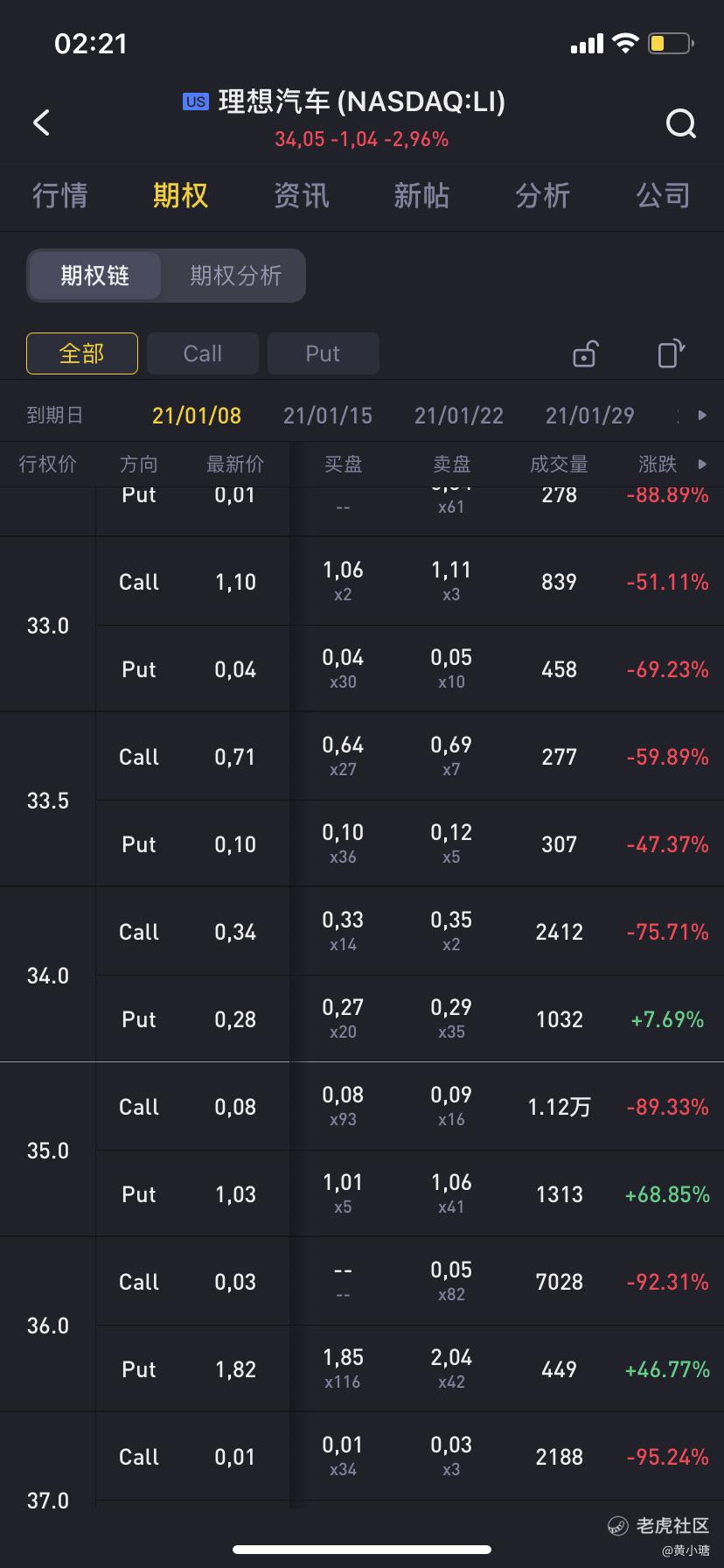Show more columns arrow beside 涨跌
The image size is (724, 1568).
(x=701, y=464)
